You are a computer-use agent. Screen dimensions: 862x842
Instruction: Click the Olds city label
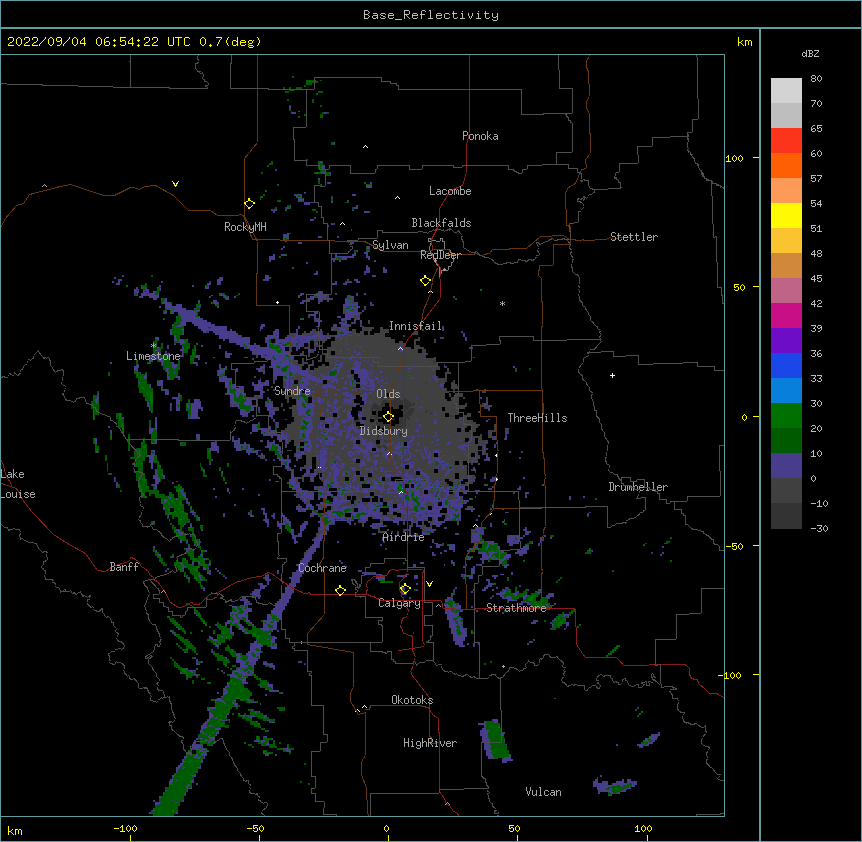tap(388, 394)
